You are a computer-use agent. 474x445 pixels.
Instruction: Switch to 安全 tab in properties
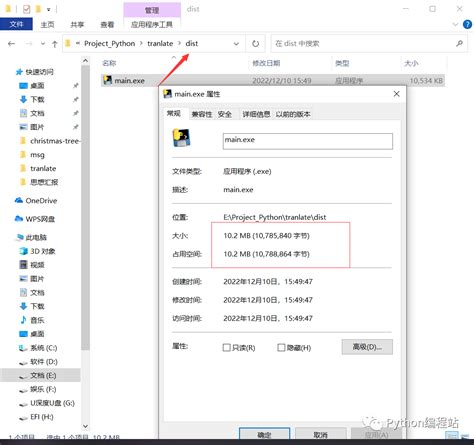[225, 114]
